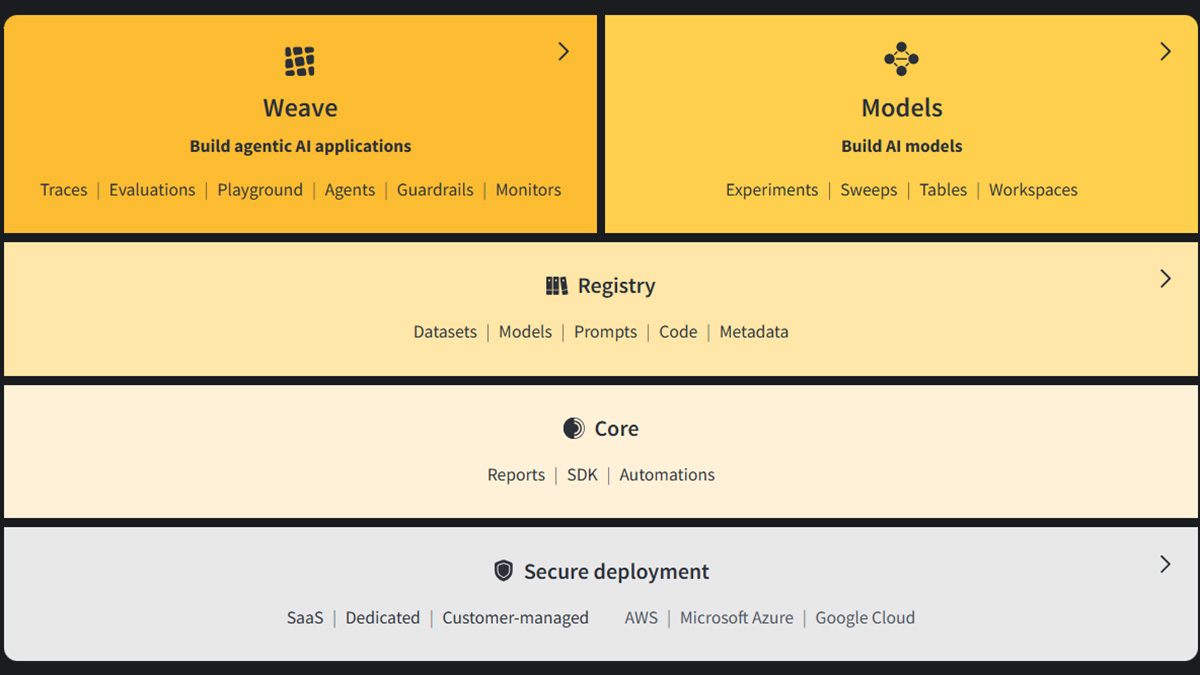This screenshot has width=1200, height=675.
Task: Click Automations in the Core section
Action: [x=667, y=475]
